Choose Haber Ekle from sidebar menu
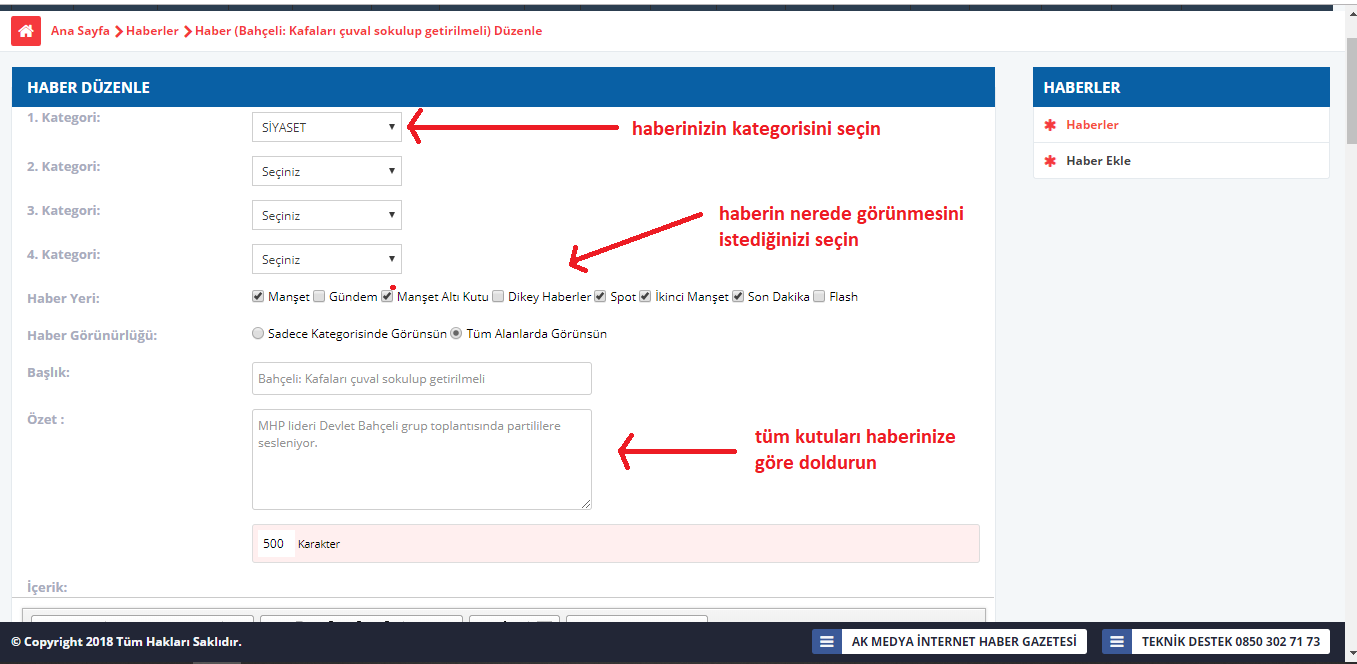 click(1098, 161)
